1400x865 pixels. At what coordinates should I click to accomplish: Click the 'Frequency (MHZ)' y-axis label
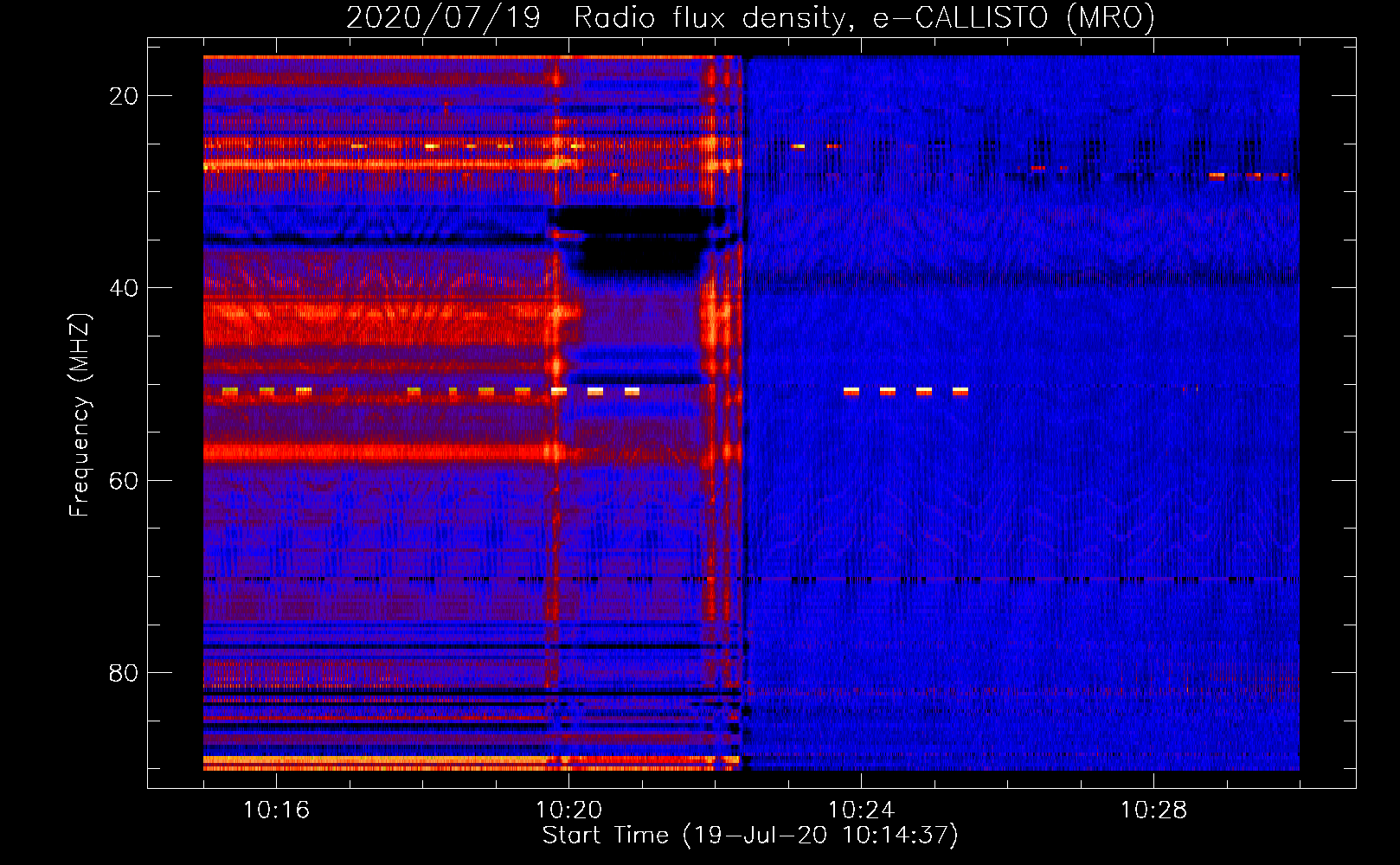click(80, 414)
